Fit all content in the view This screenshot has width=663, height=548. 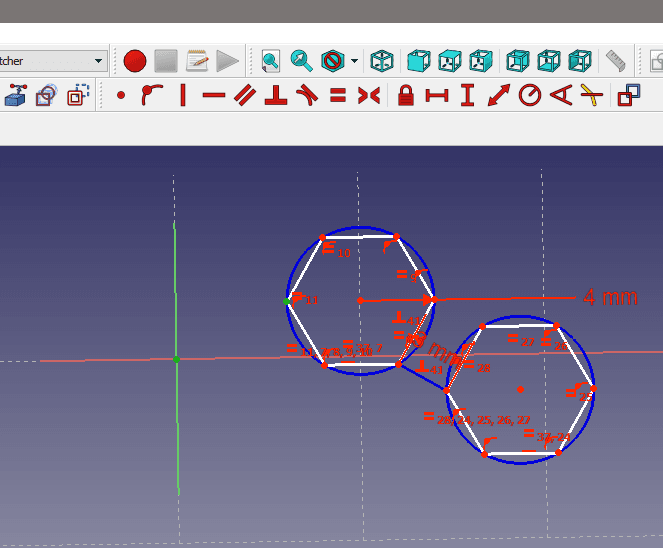tap(271, 61)
